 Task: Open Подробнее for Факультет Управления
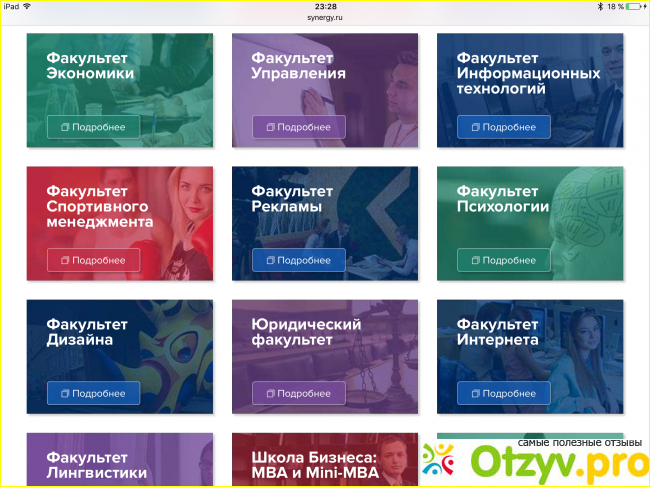(x=298, y=127)
